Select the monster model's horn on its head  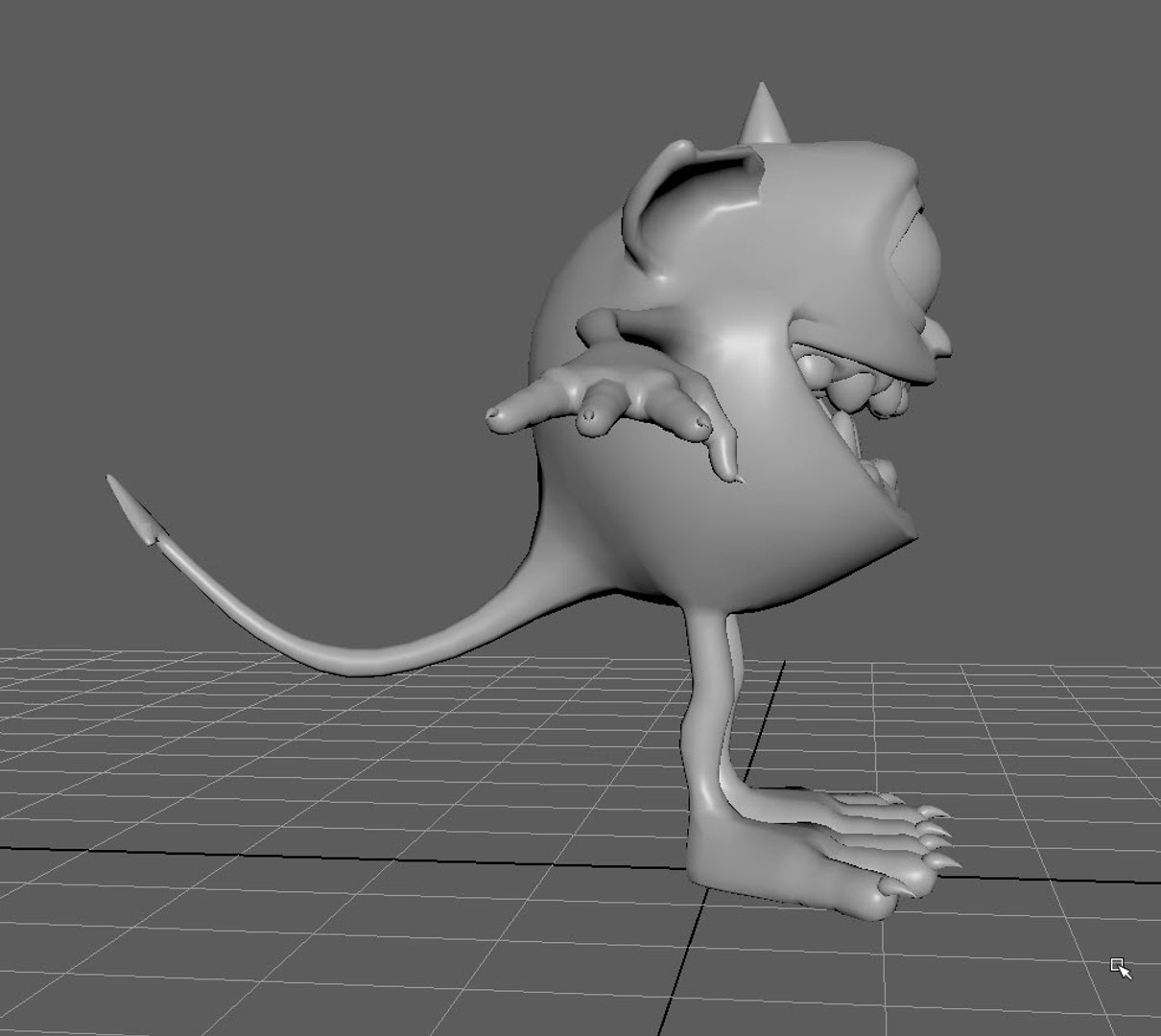coord(764,115)
